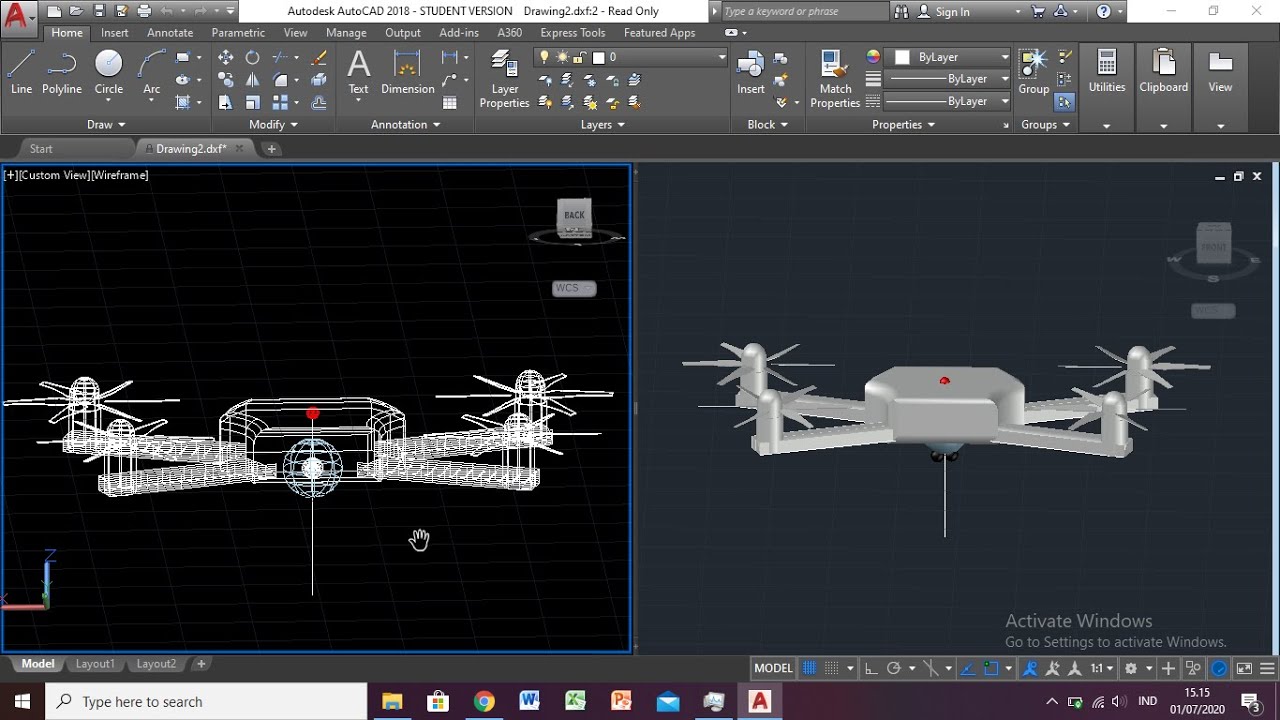
Task: Click the Plot printer icon in quick access
Action: point(144,12)
